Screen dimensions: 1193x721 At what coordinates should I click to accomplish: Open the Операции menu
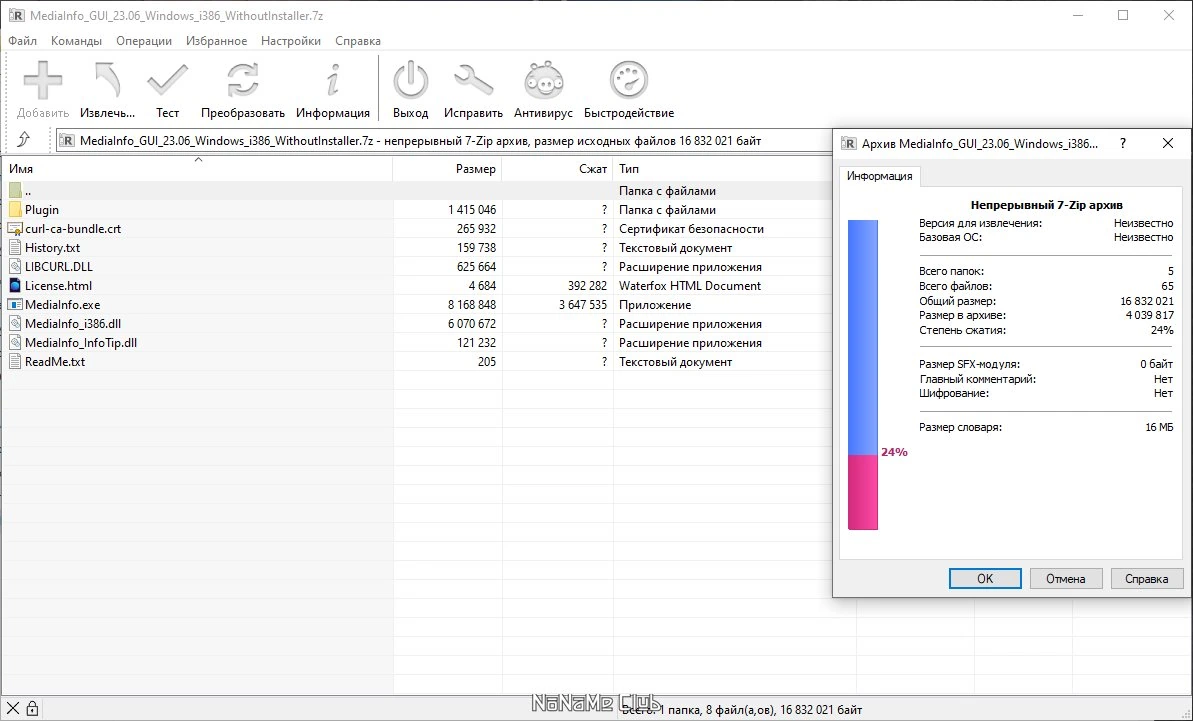pyautogui.click(x=144, y=41)
